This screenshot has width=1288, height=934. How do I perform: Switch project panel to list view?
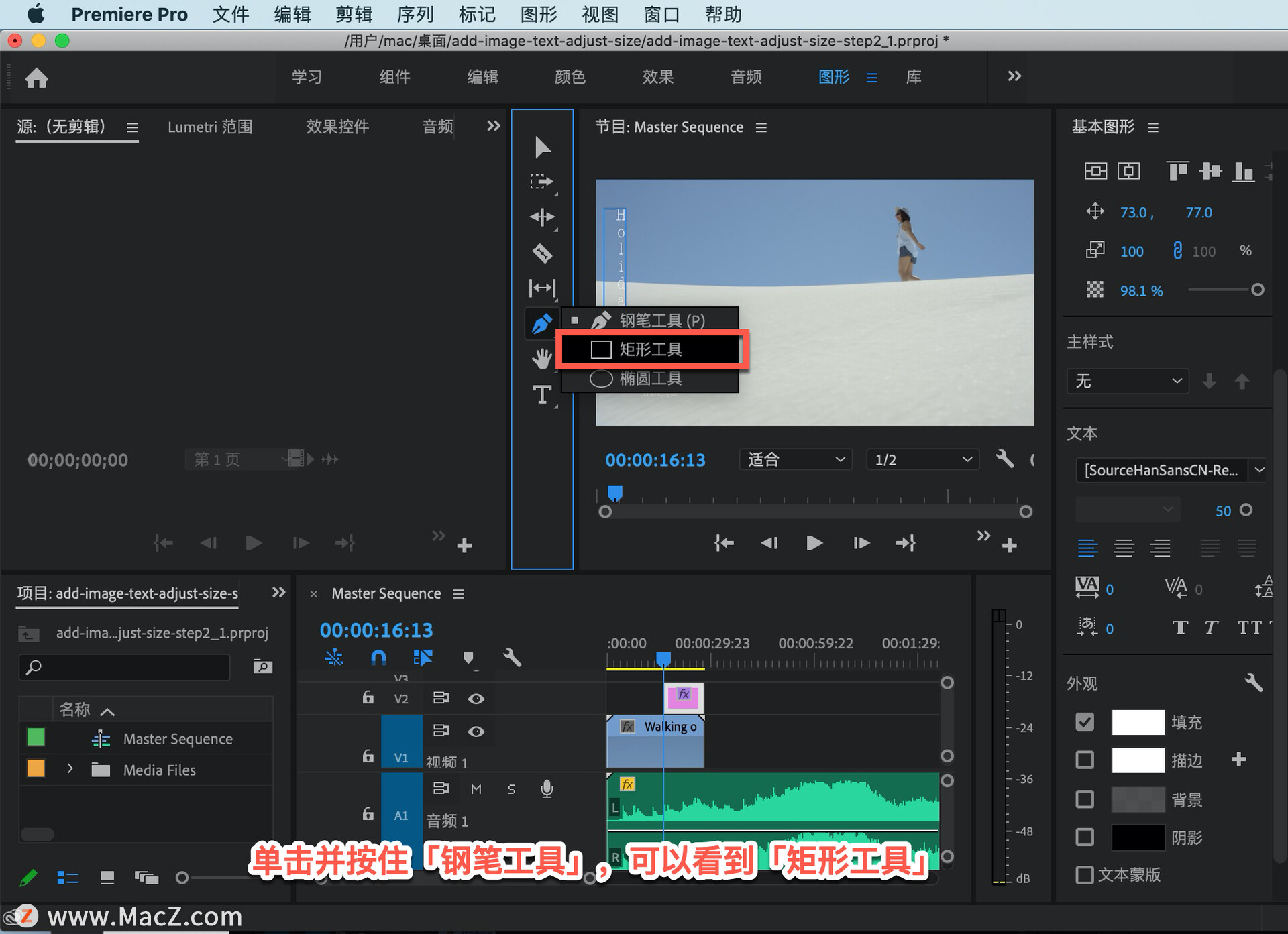point(68,877)
